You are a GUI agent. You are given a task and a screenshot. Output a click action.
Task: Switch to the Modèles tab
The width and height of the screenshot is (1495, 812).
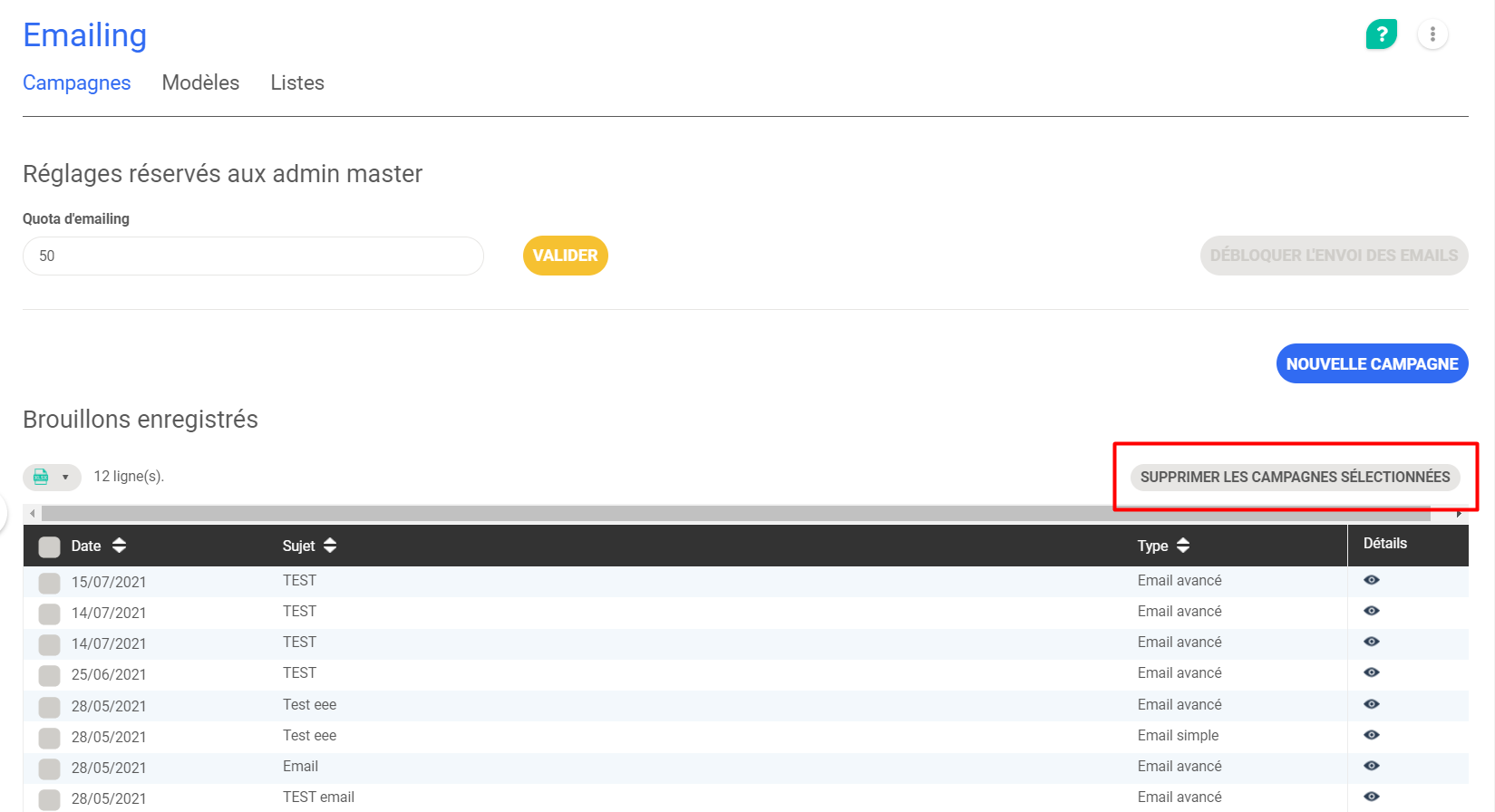200,82
